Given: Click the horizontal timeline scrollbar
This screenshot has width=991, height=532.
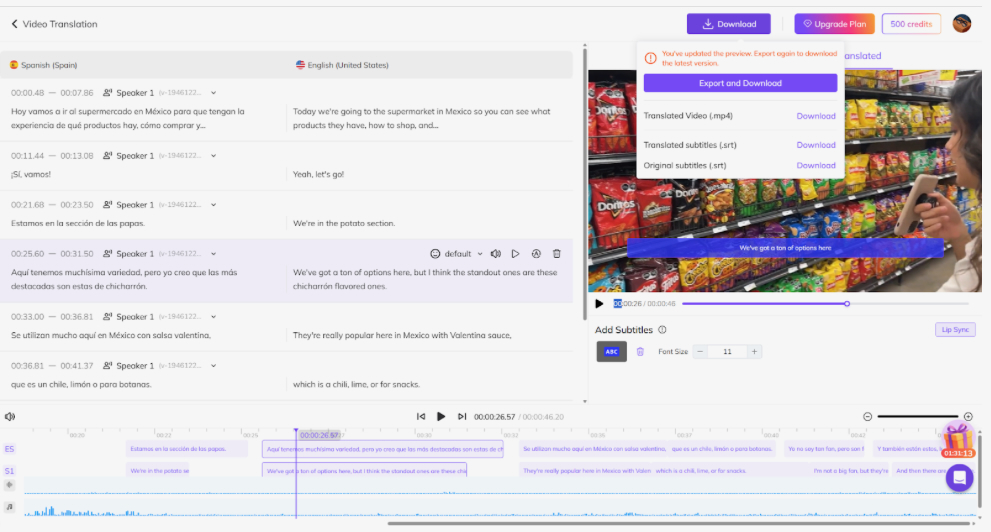Looking at the screenshot, I should [679, 524].
